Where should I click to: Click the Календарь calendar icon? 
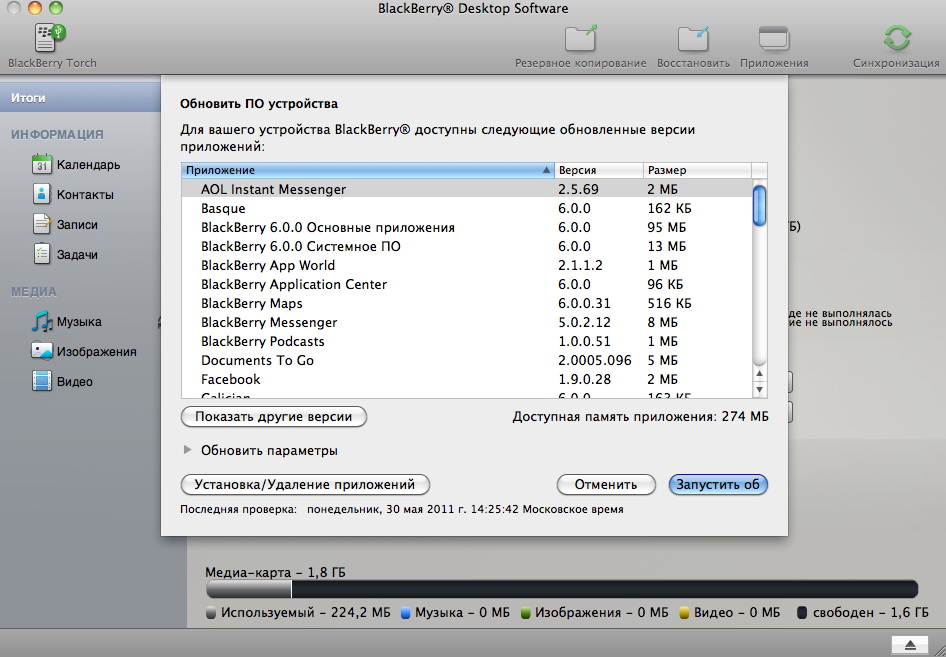pyautogui.click(x=42, y=164)
